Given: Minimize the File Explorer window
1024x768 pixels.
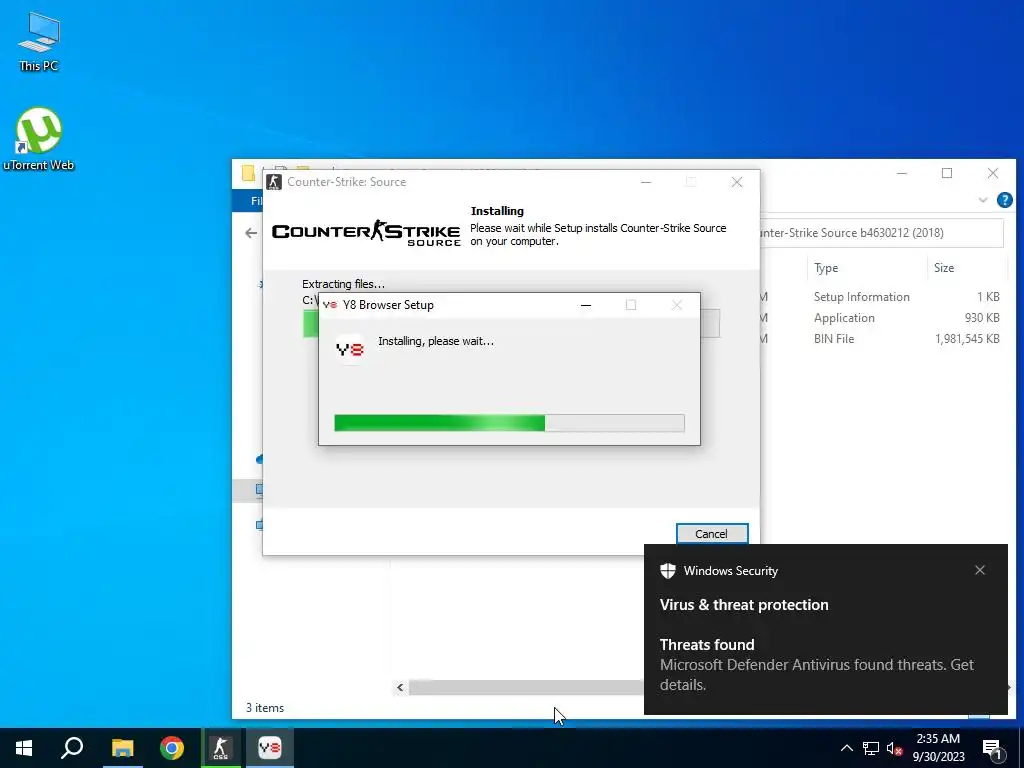Looking at the screenshot, I should (902, 173).
